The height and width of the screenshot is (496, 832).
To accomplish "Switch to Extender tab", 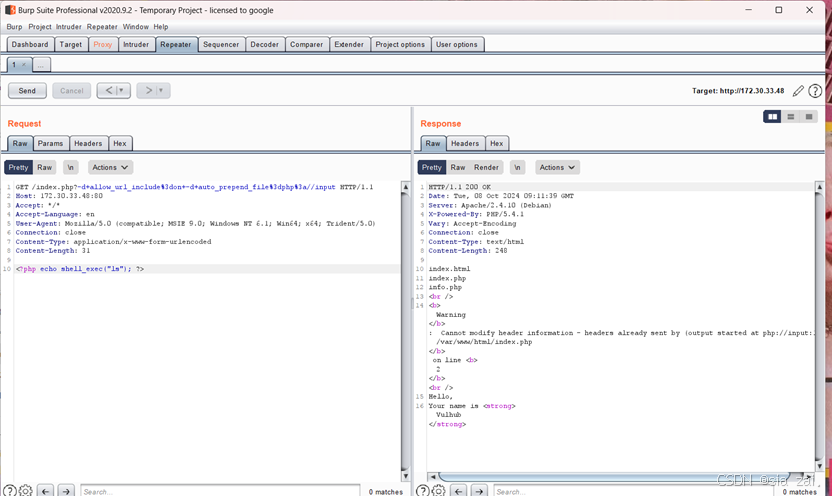I will 349,45.
